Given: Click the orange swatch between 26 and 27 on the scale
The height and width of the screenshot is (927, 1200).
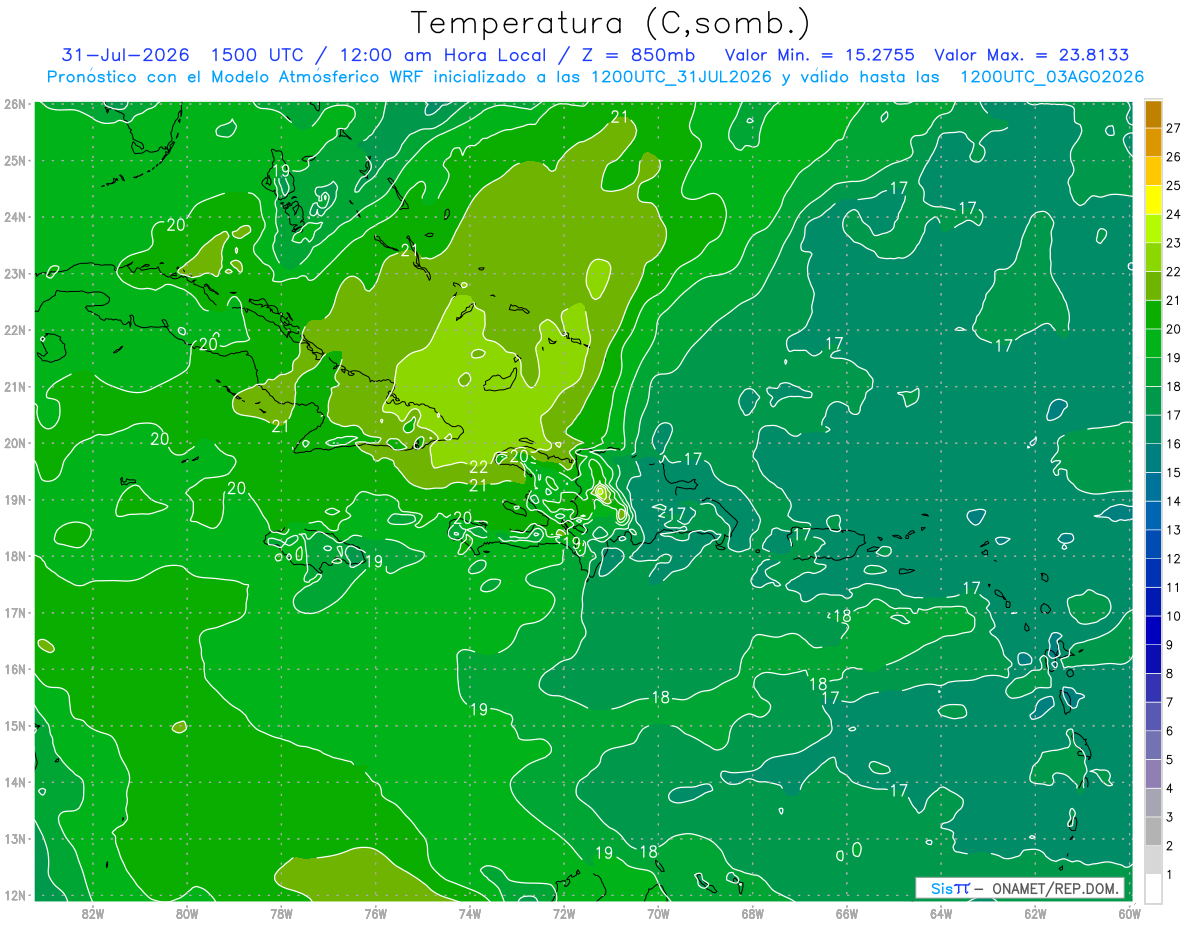Looking at the screenshot, I should (1153, 141).
